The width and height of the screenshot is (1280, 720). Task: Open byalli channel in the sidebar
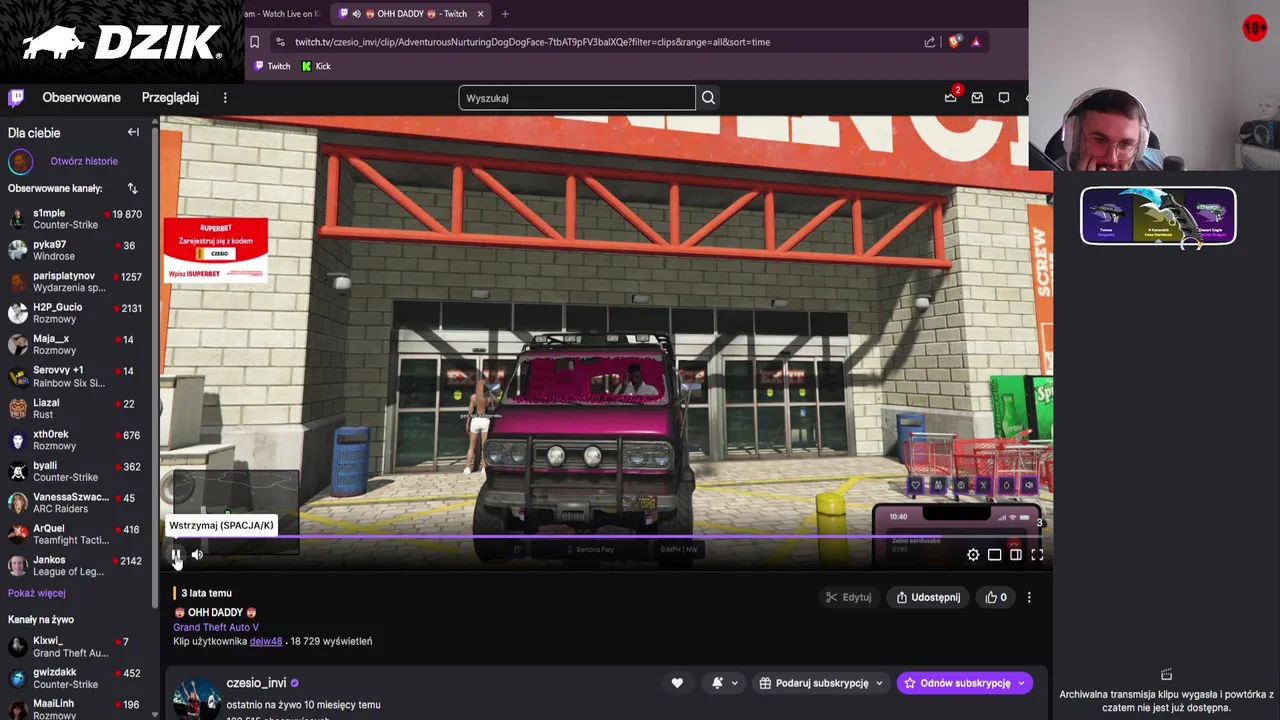[76, 471]
